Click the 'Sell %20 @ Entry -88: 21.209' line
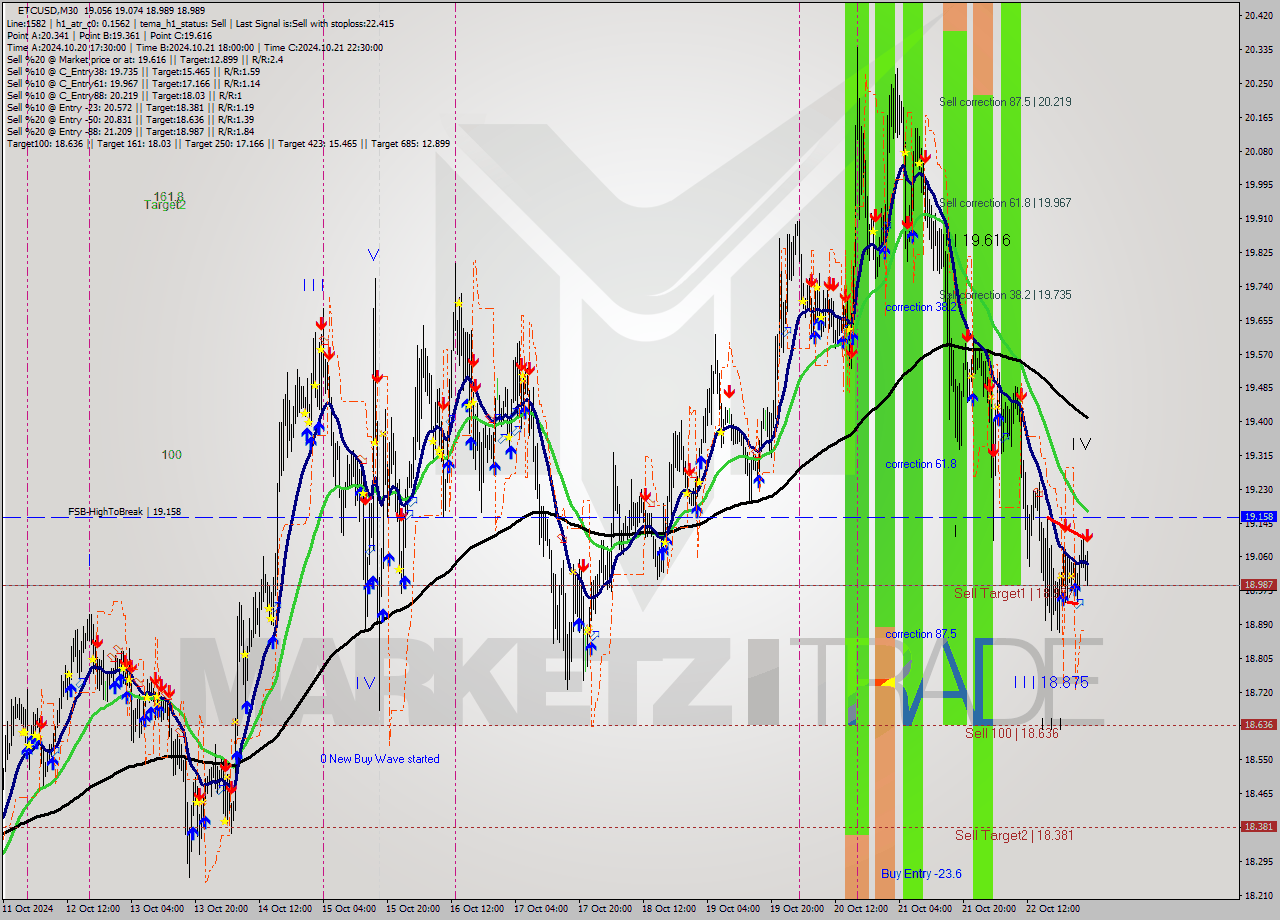Screen dimensions: 1280x920 pos(130,132)
